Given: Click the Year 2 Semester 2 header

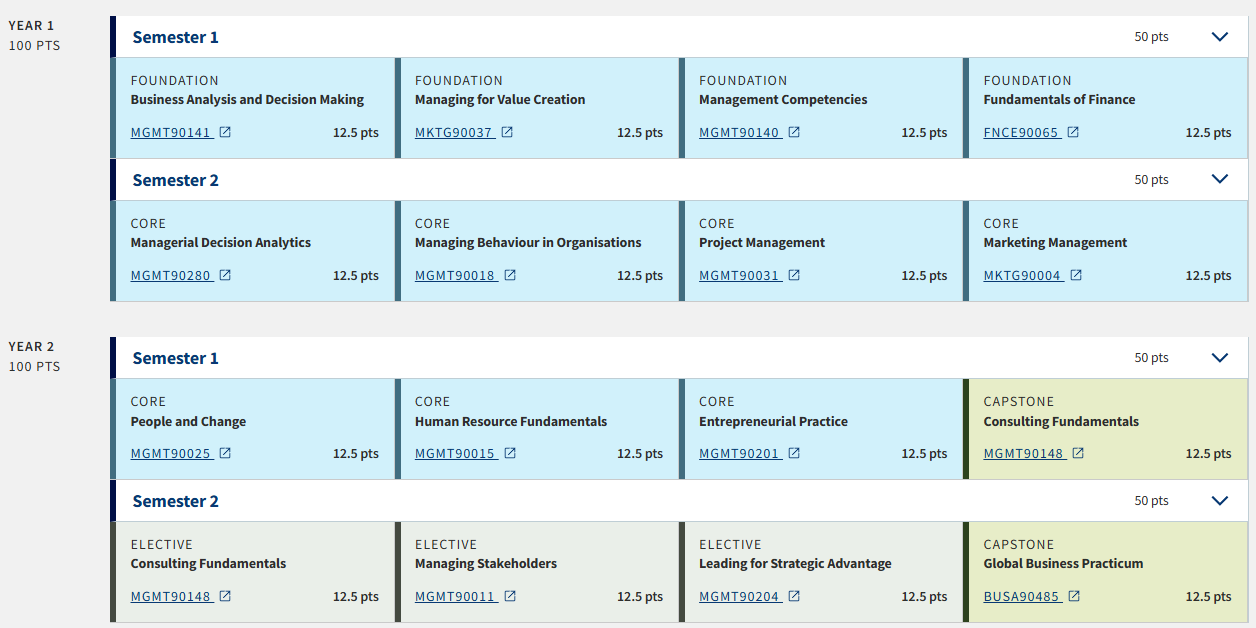Looking at the screenshot, I should [x=680, y=501].
